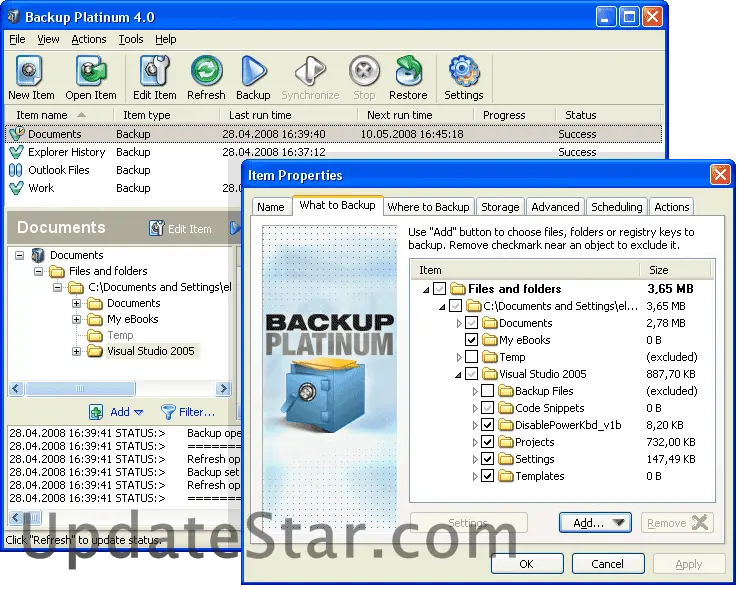The height and width of the screenshot is (589, 741).
Task: Uncheck the My eBooks folder checkbox
Action: pos(472,340)
